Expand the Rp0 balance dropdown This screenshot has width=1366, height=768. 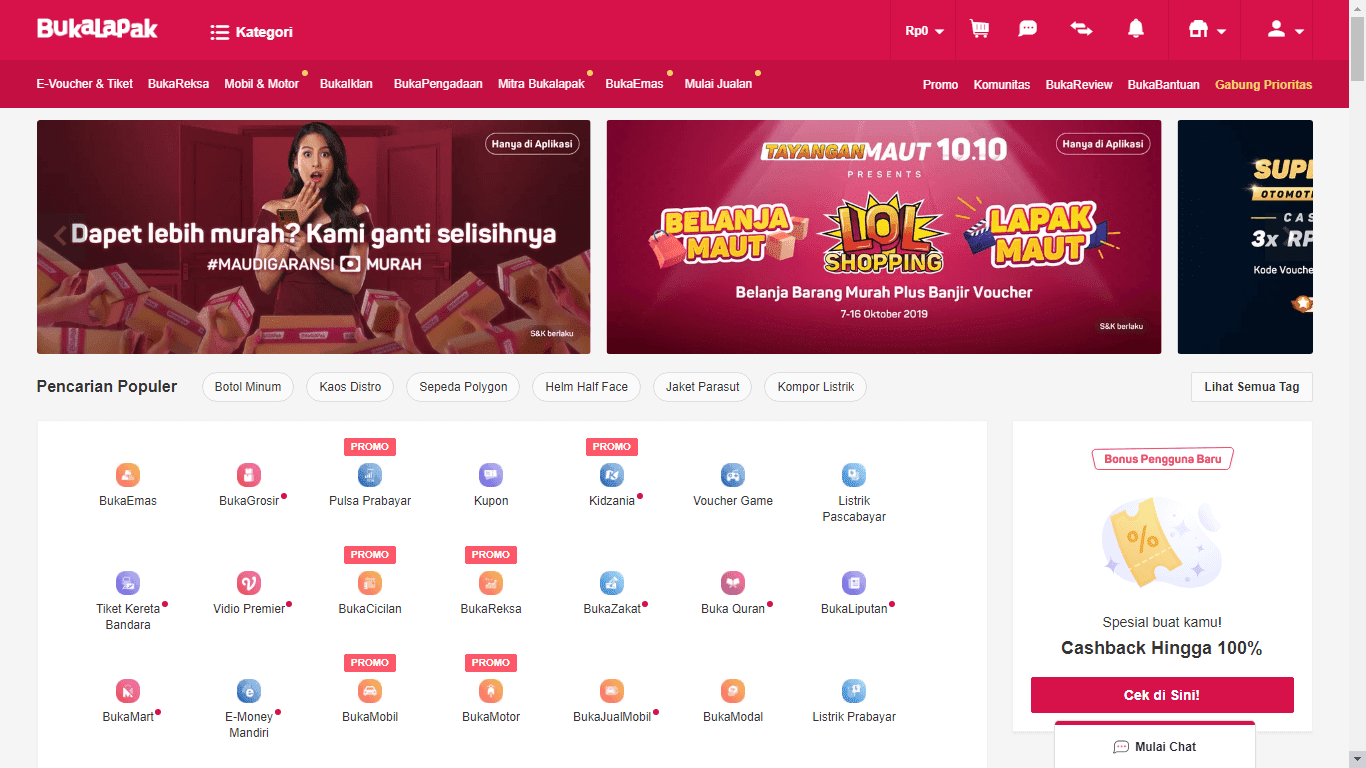[x=925, y=31]
